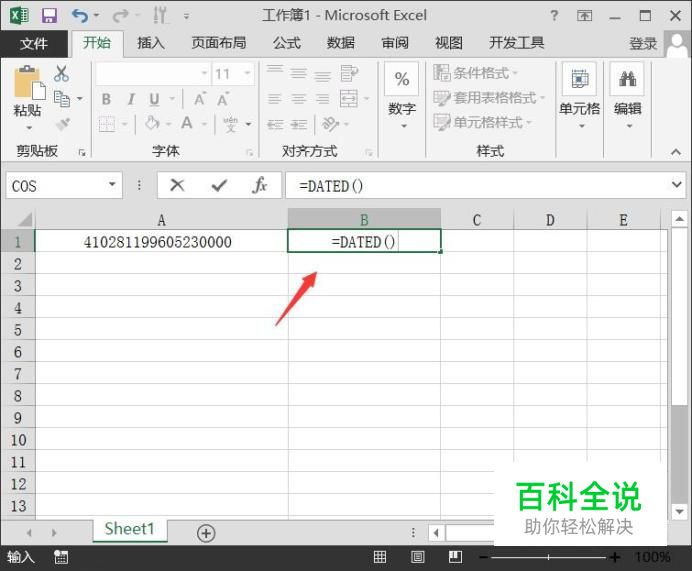Add a new sheet with plus icon
This screenshot has width=692, height=571.
click(x=206, y=533)
